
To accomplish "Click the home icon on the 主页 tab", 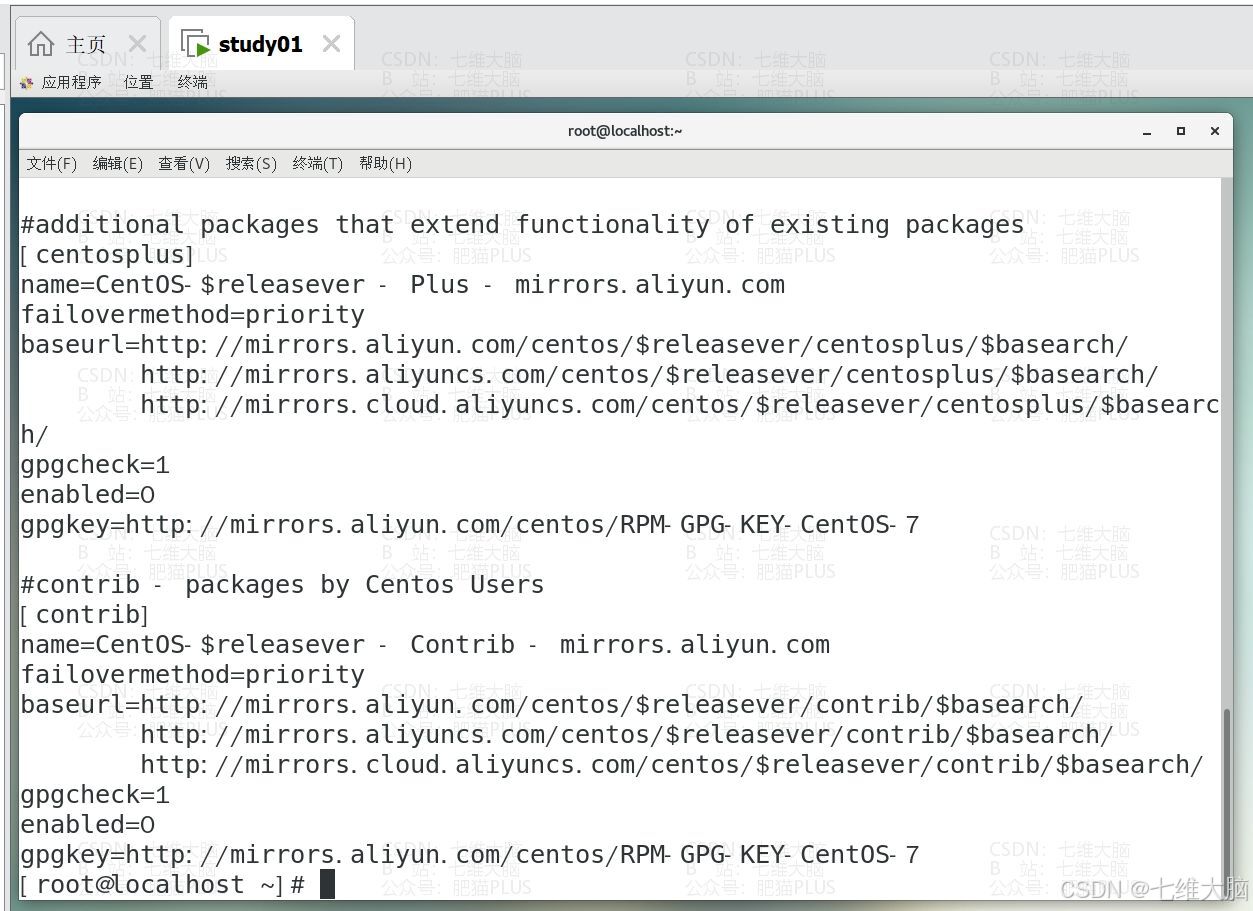I will 41,44.
